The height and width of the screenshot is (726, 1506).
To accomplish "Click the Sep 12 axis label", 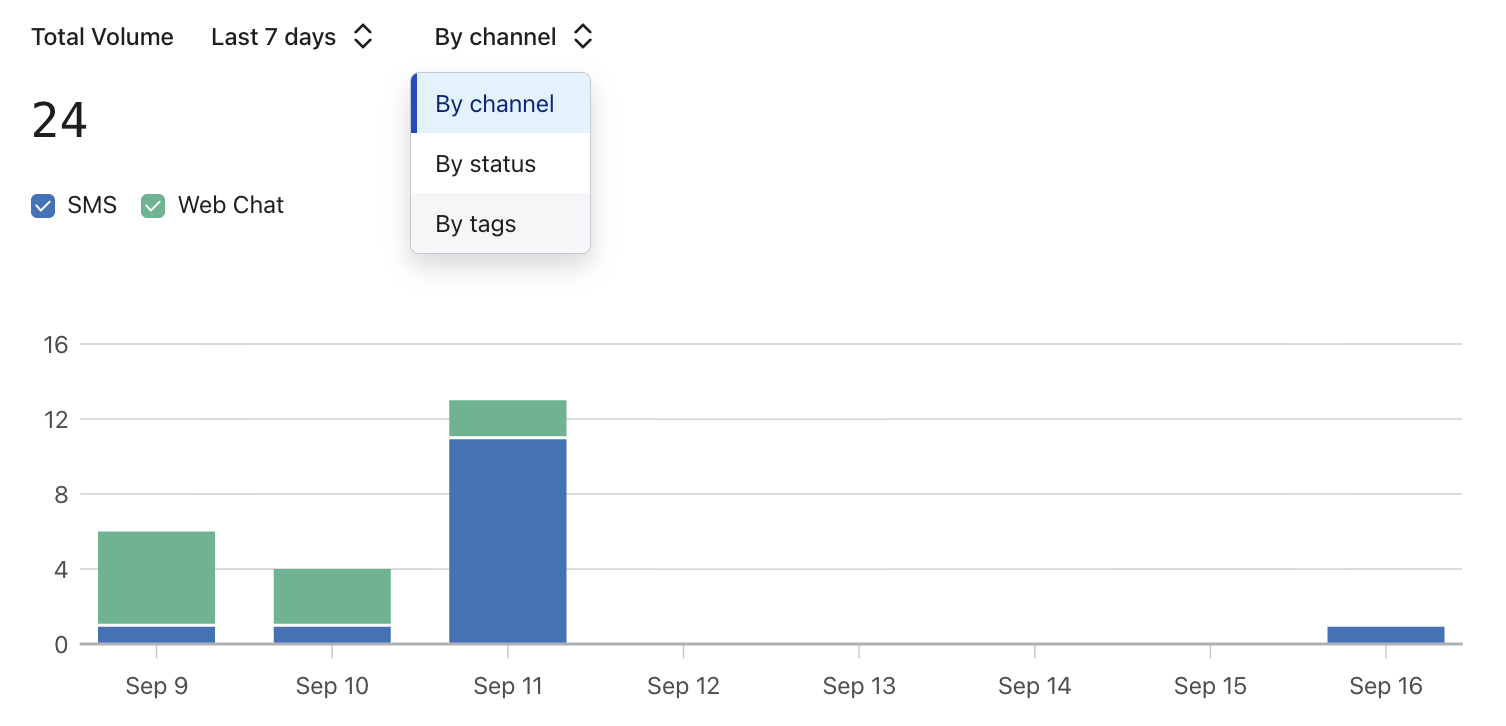I will tap(683, 687).
